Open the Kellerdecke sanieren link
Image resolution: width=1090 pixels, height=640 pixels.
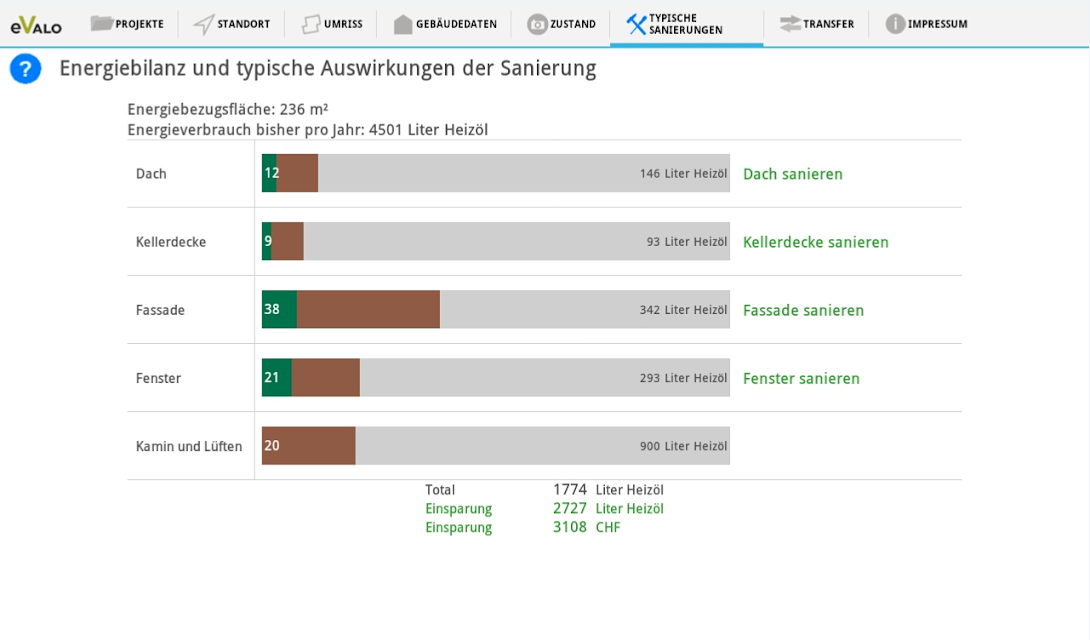point(815,242)
